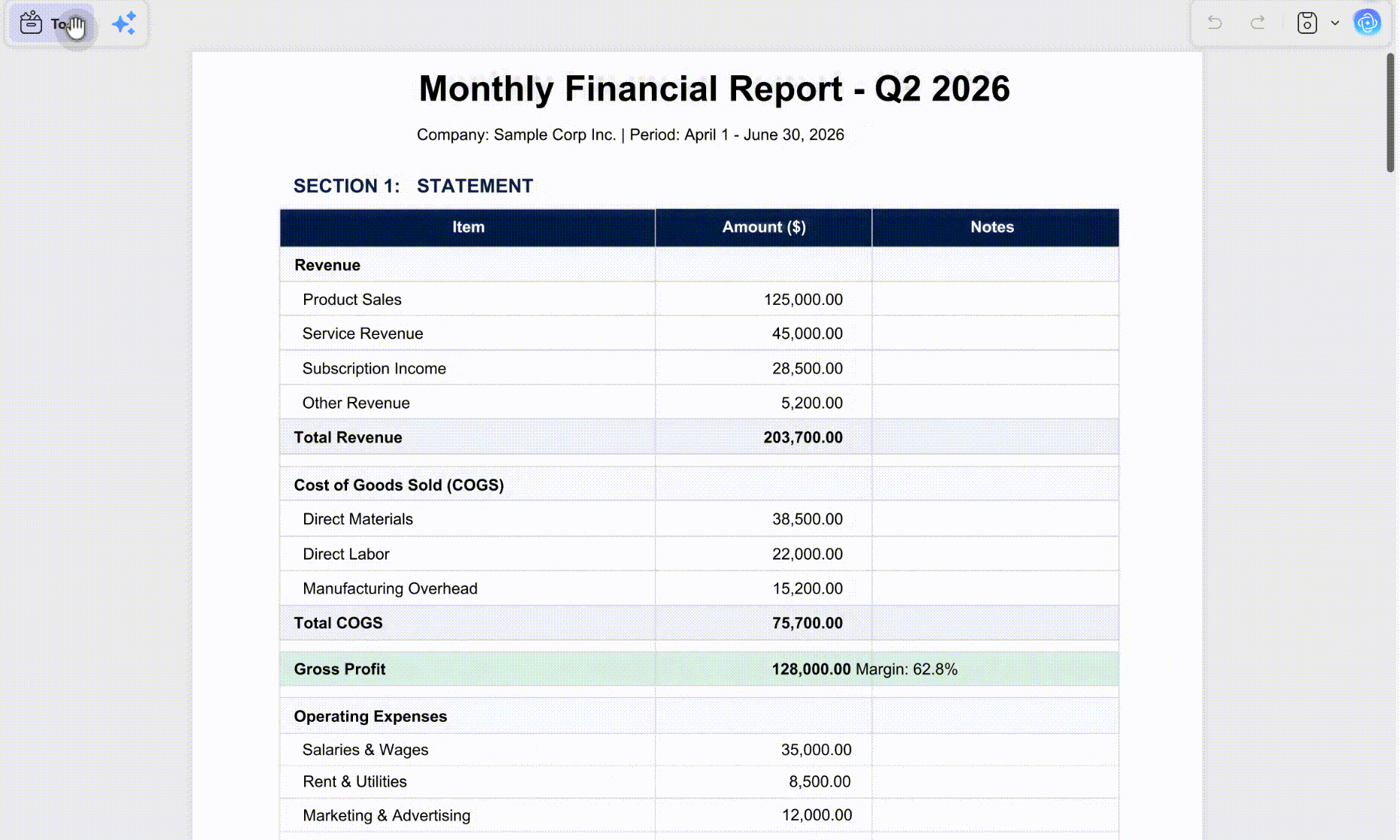Click the amount 28,500.00
This screenshot has width=1400, height=840.
click(x=807, y=369)
